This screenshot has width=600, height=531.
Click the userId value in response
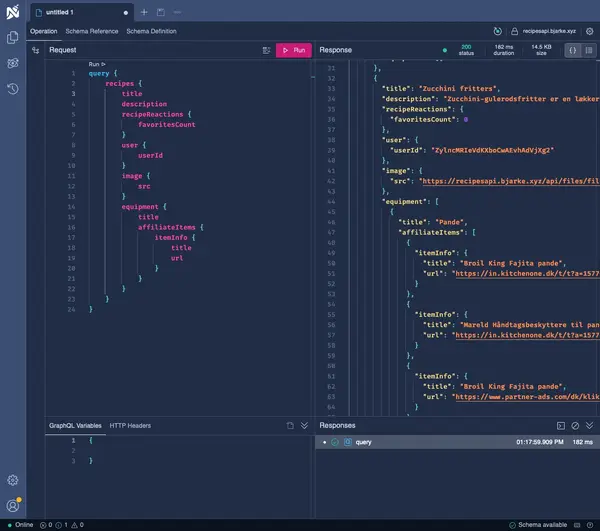[x=492, y=150]
